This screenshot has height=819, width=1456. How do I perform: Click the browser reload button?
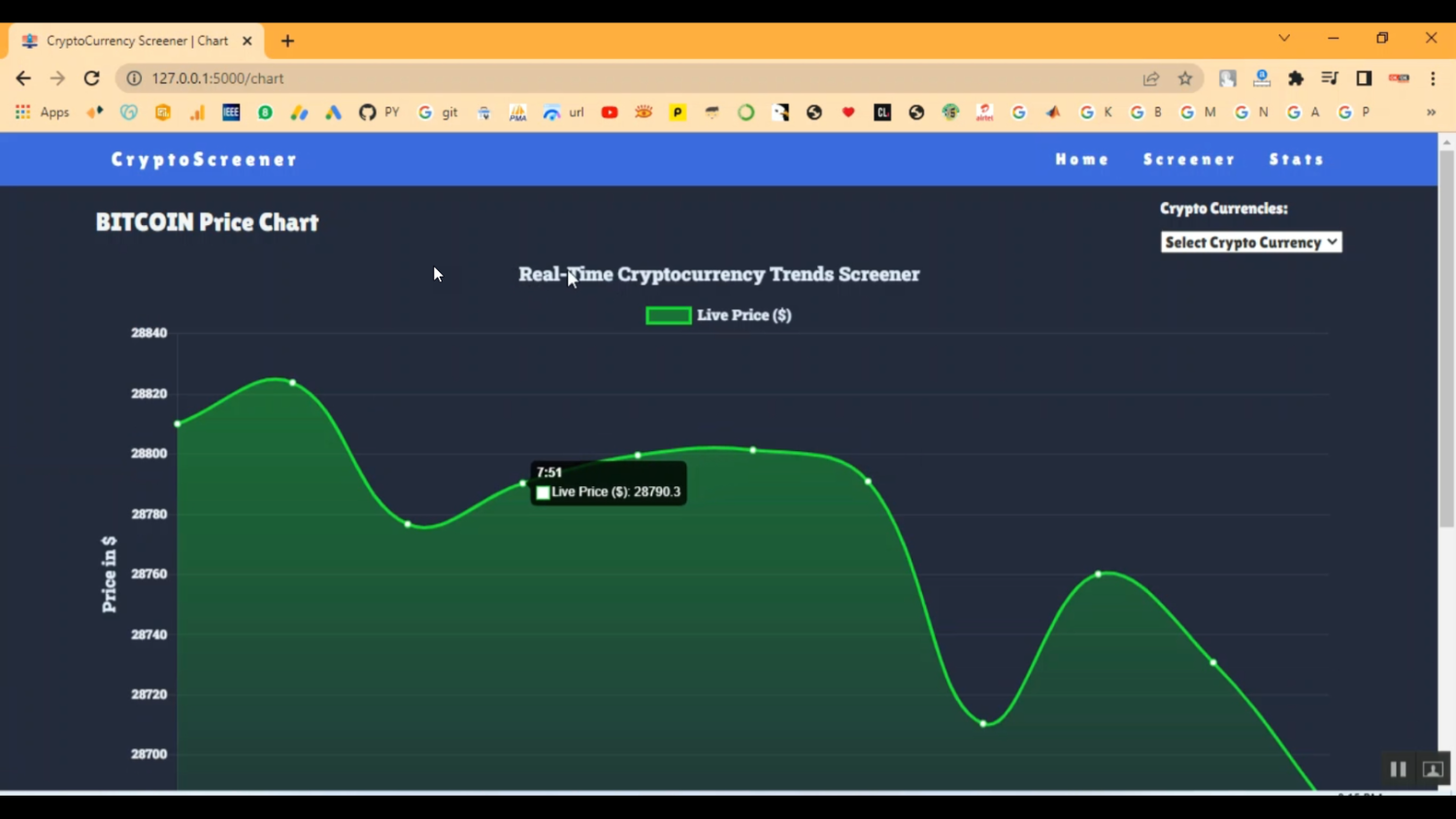pos(91,79)
